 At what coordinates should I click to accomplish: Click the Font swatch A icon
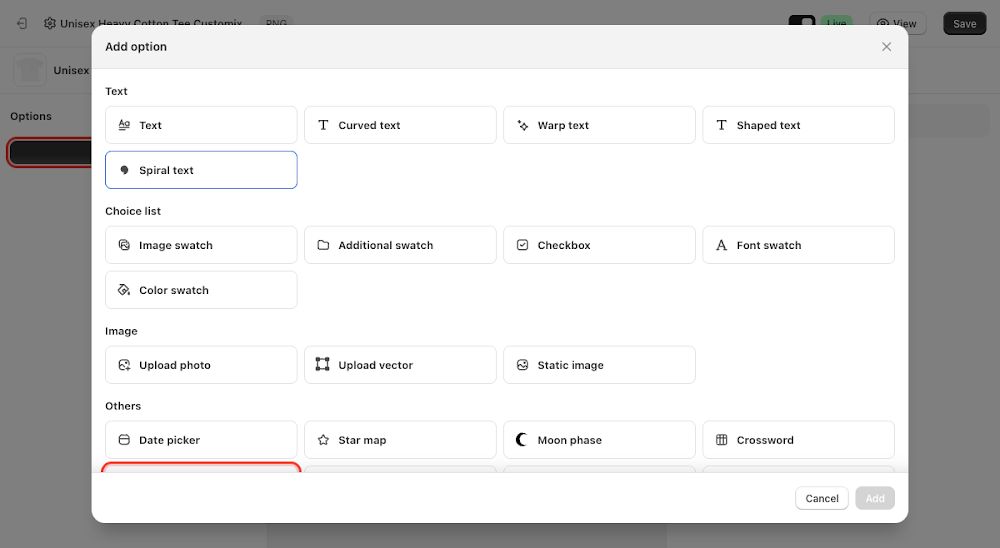pos(721,245)
